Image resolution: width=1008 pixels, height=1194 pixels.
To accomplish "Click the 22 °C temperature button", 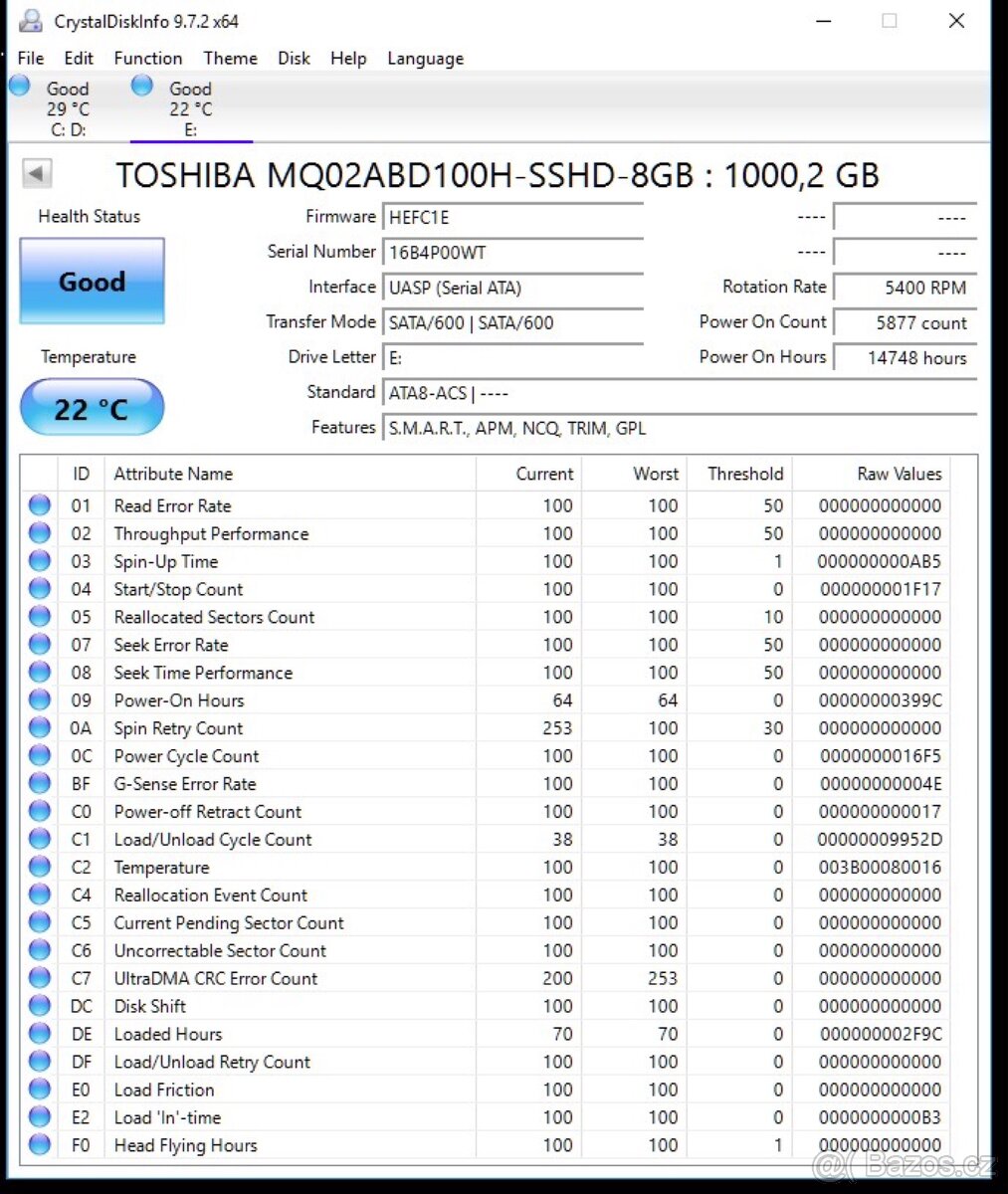I will tap(92, 408).
